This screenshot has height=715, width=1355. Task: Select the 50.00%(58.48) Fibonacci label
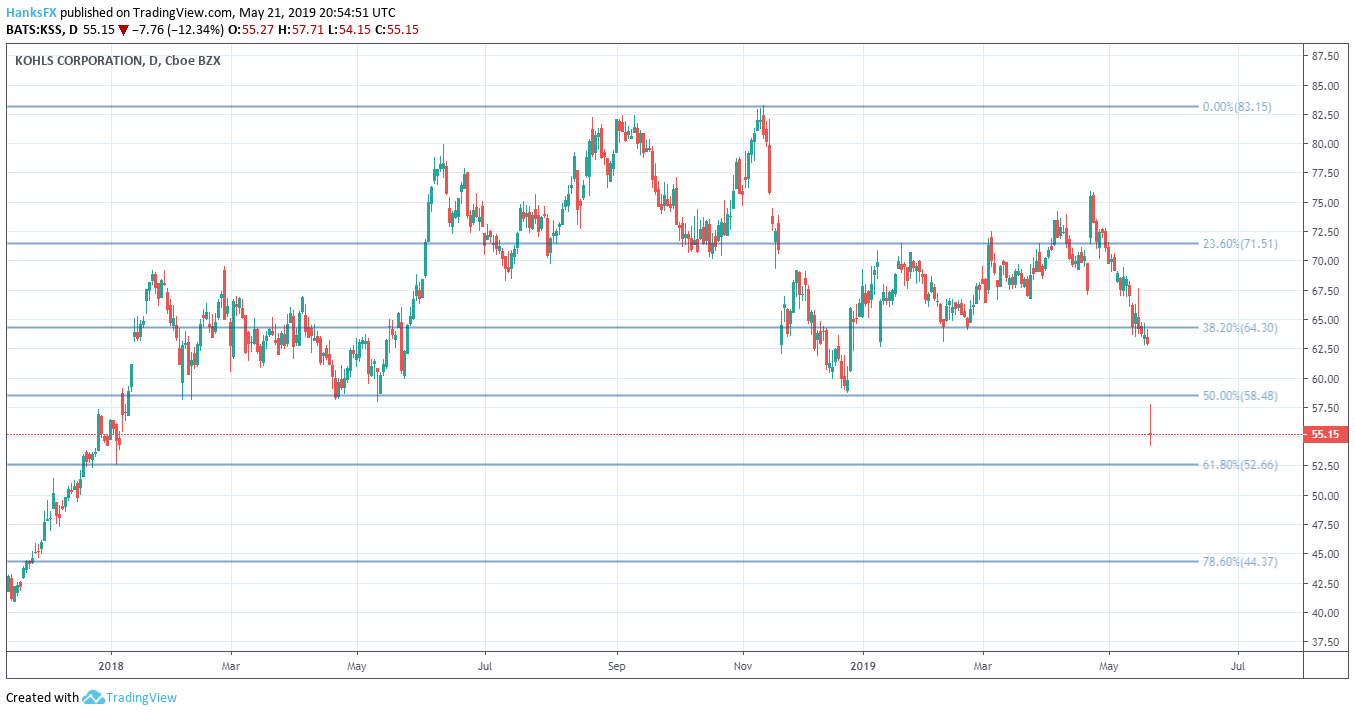click(1241, 396)
